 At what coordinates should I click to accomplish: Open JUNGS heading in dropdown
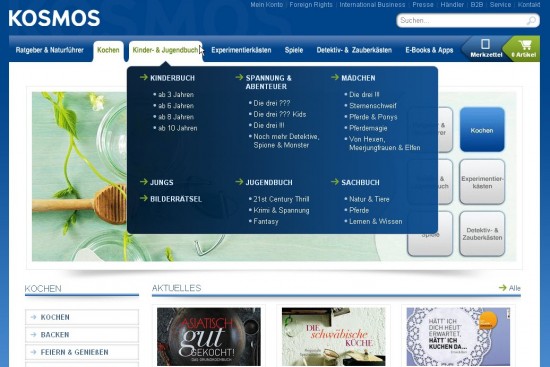click(161, 182)
